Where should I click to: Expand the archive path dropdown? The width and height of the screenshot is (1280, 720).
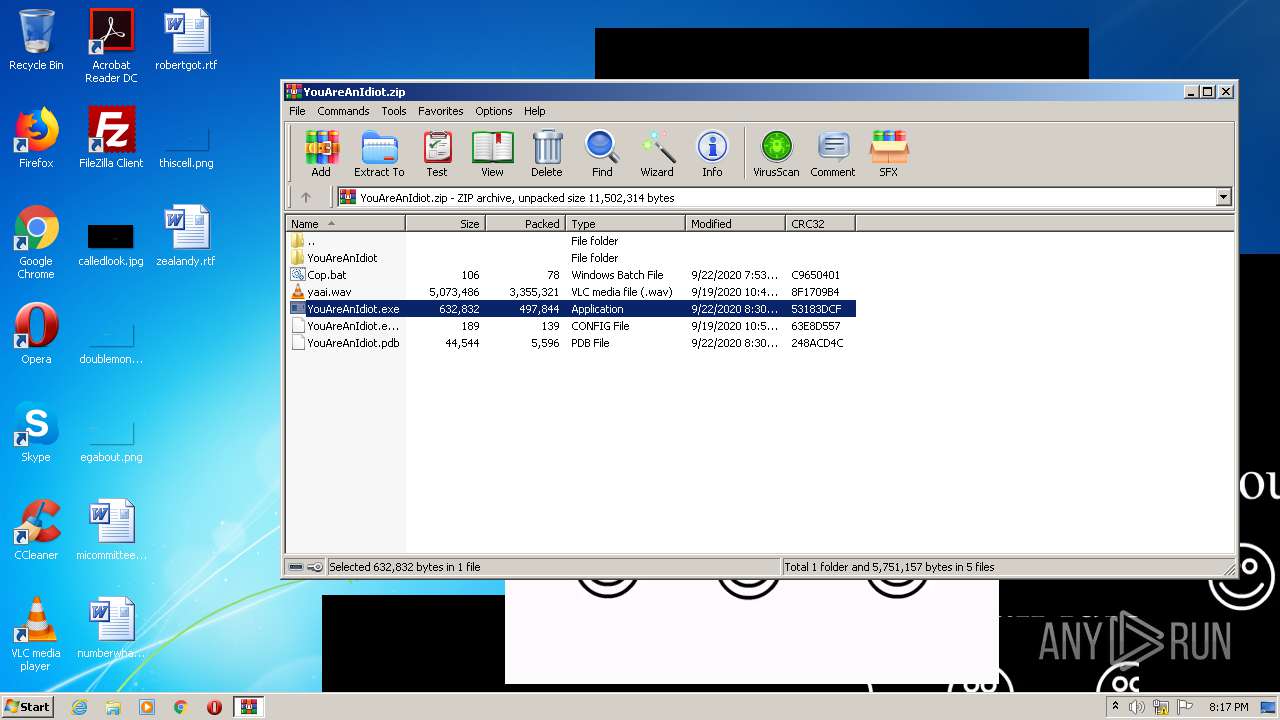[x=1223, y=198]
